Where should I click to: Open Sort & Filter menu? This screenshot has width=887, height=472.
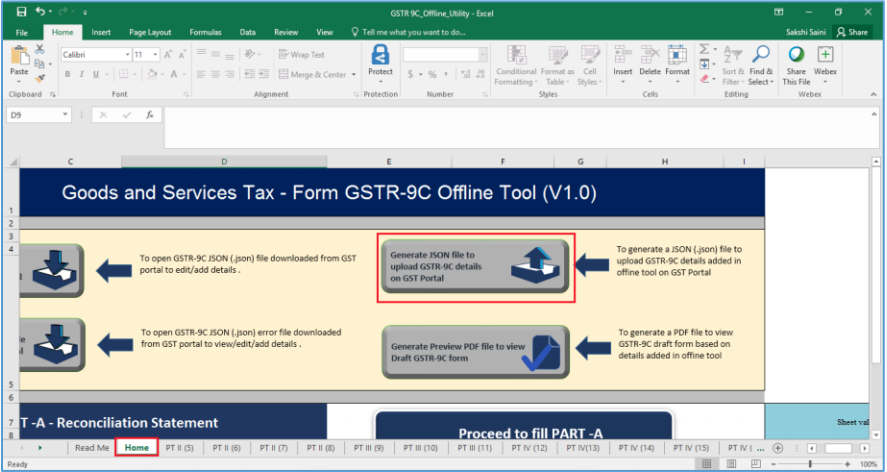733,66
